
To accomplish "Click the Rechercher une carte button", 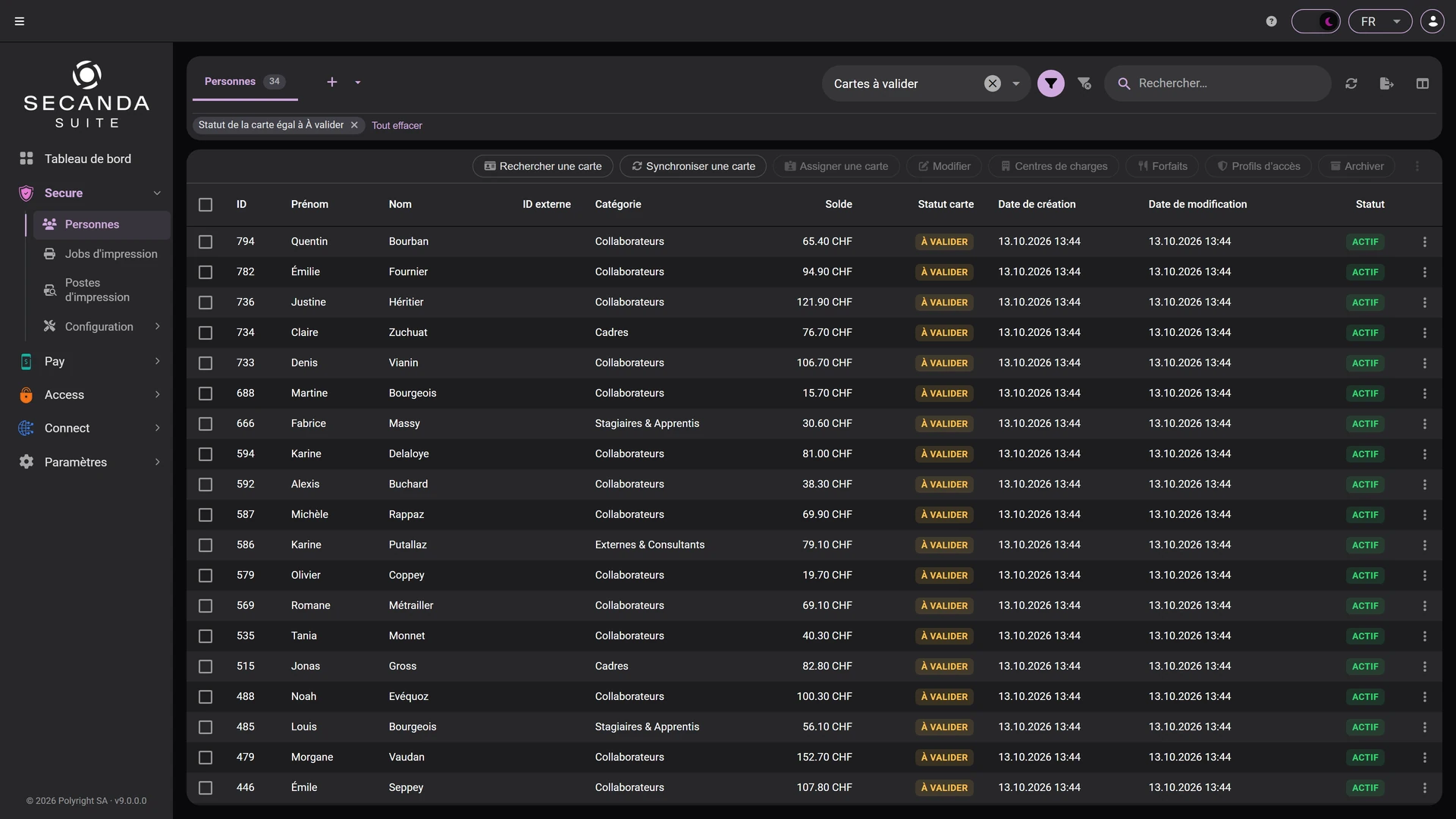I will (543, 166).
